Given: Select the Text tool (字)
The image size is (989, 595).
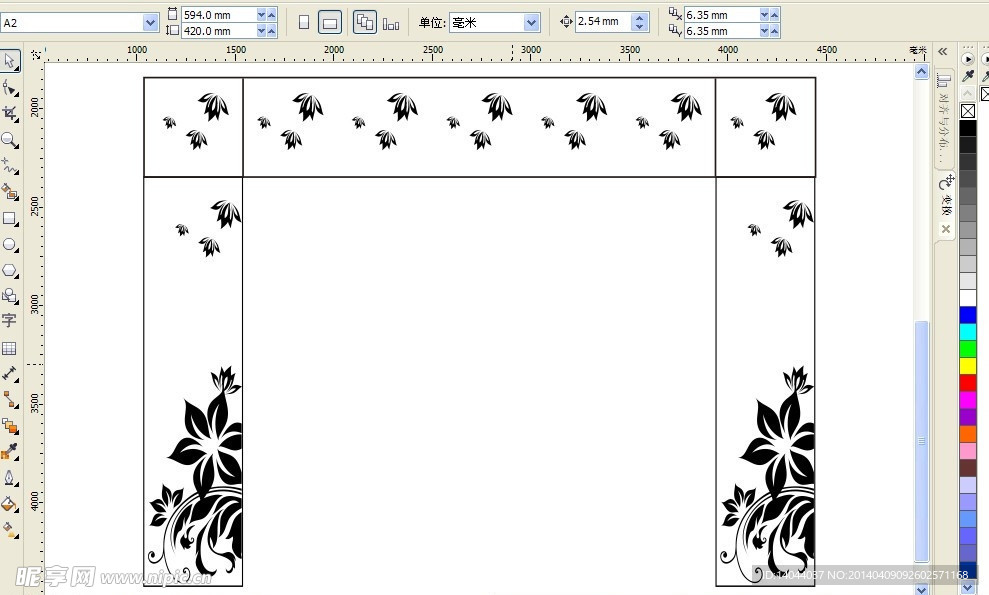Looking at the screenshot, I should [9, 321].
